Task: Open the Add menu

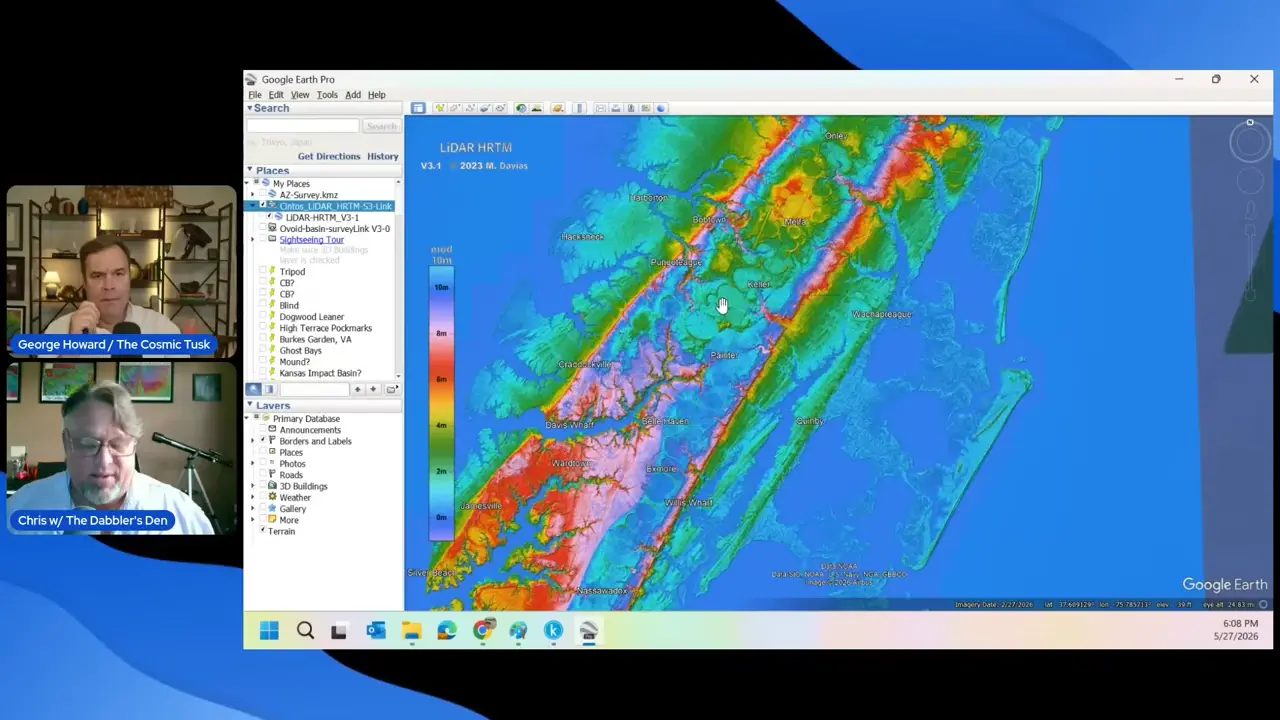Action: (353, 95)
